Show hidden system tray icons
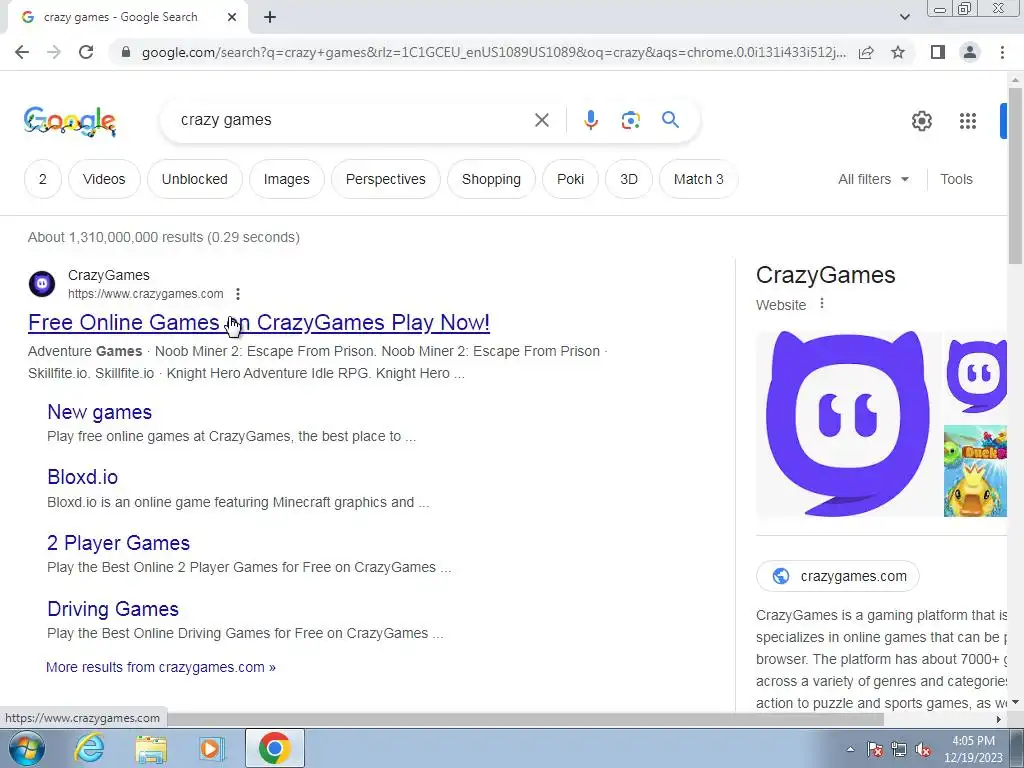The image size is (1024, 768). coord(850,749)
